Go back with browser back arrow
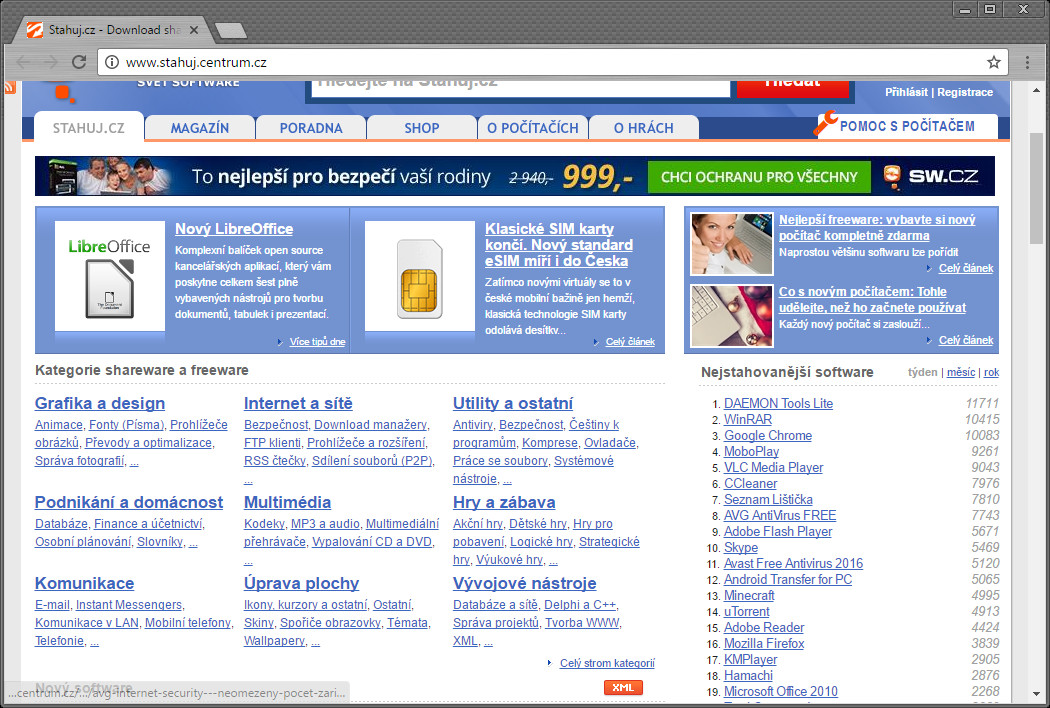The image size is (1050, 708). [23, 62]
